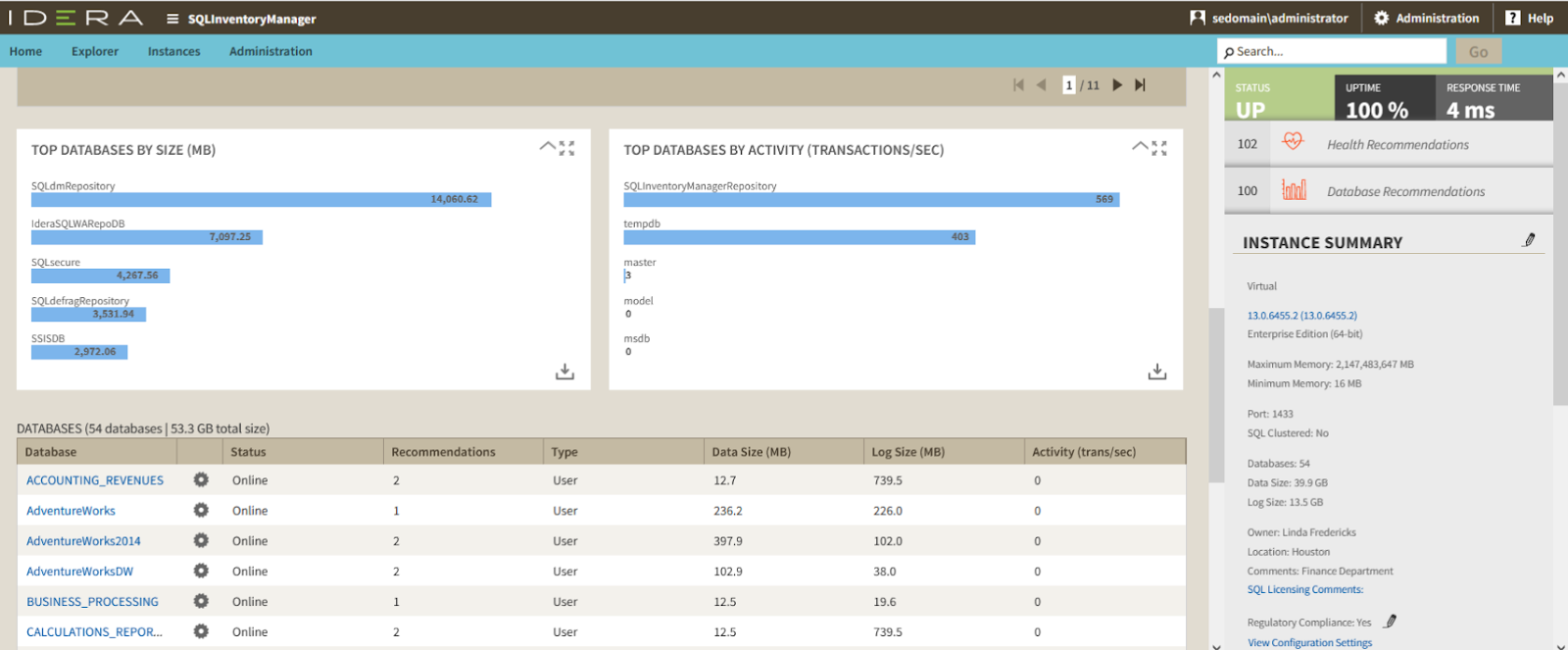This screenshot has height=650, width=1568.
Task: Open the Explorer menu
Action: 95,51
